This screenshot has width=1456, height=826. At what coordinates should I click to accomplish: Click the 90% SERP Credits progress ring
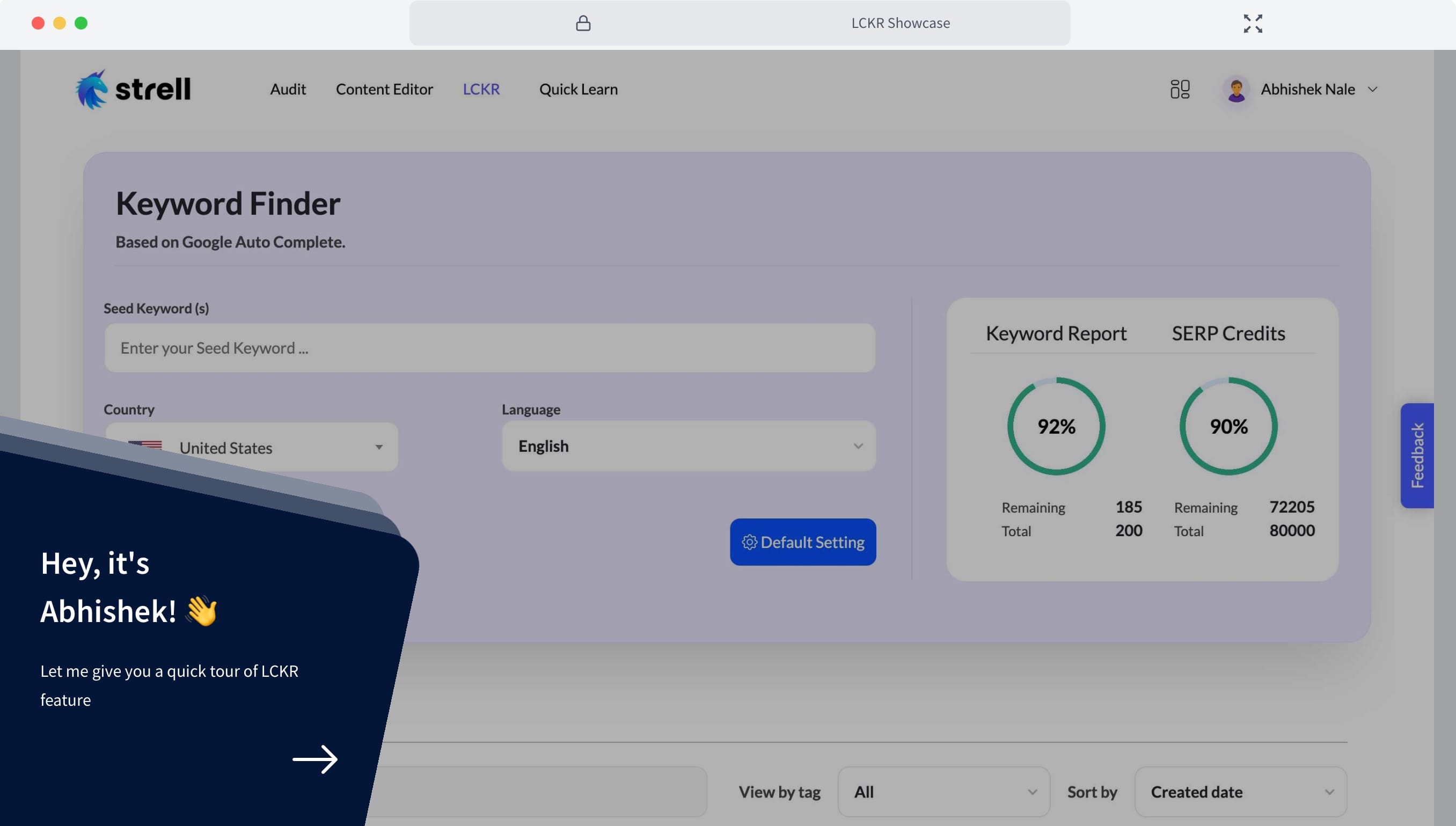tap(1228, 426)
